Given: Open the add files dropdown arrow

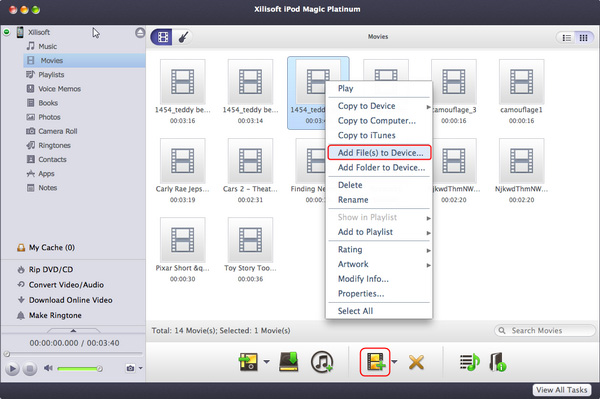Looking at the screenshot, I should (394, 362).
